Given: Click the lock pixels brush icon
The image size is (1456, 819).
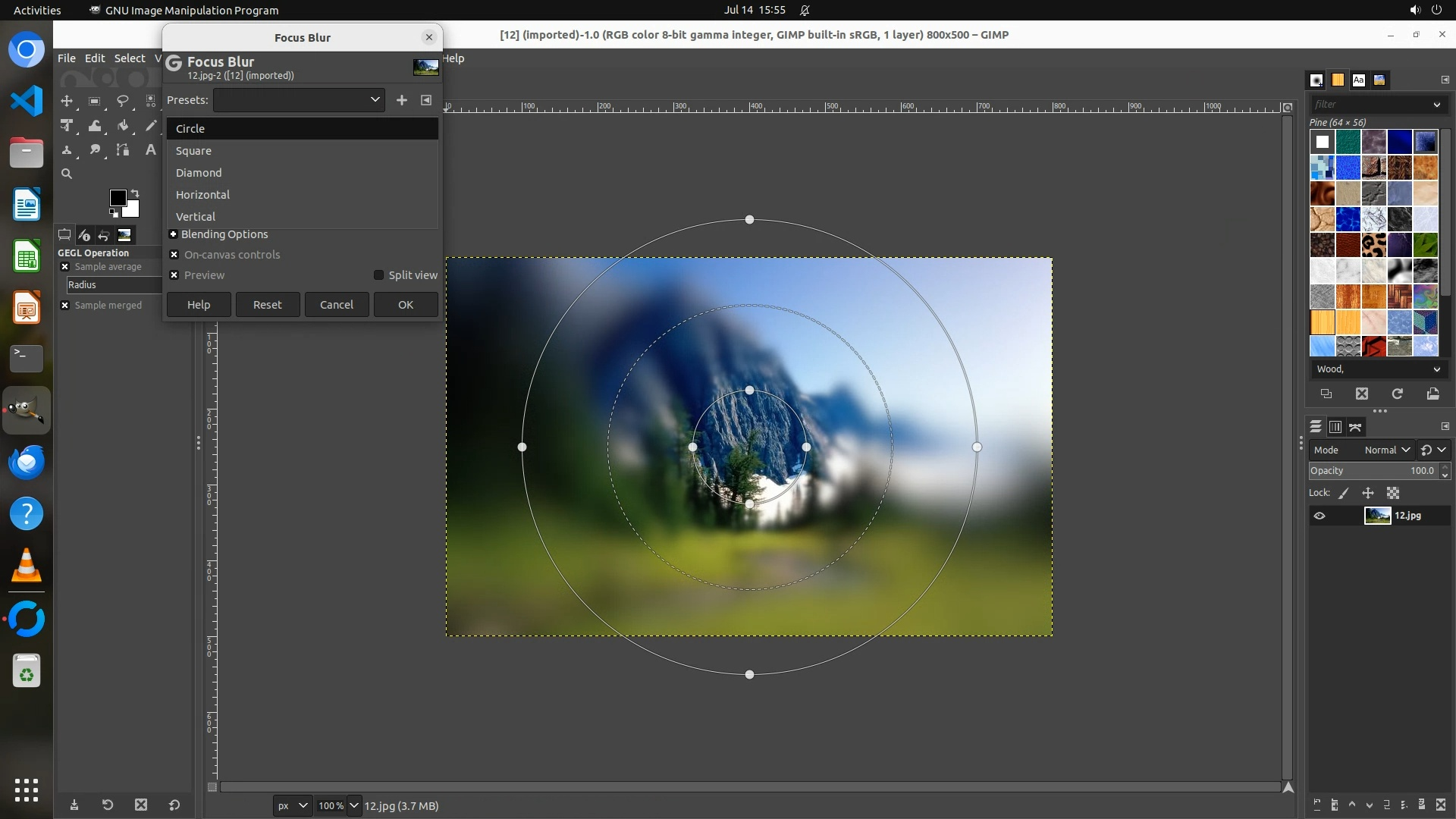Looking at the screenshot, I should pyautogui.click(x=1344, y=493).
